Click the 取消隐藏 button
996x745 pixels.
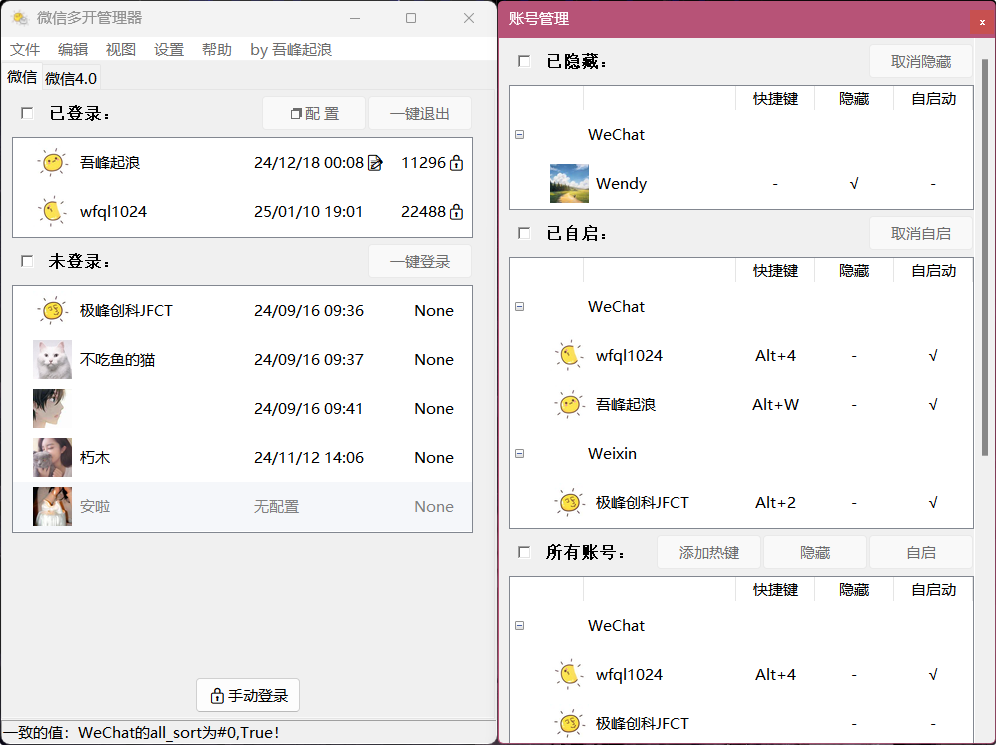click(921, 62)
